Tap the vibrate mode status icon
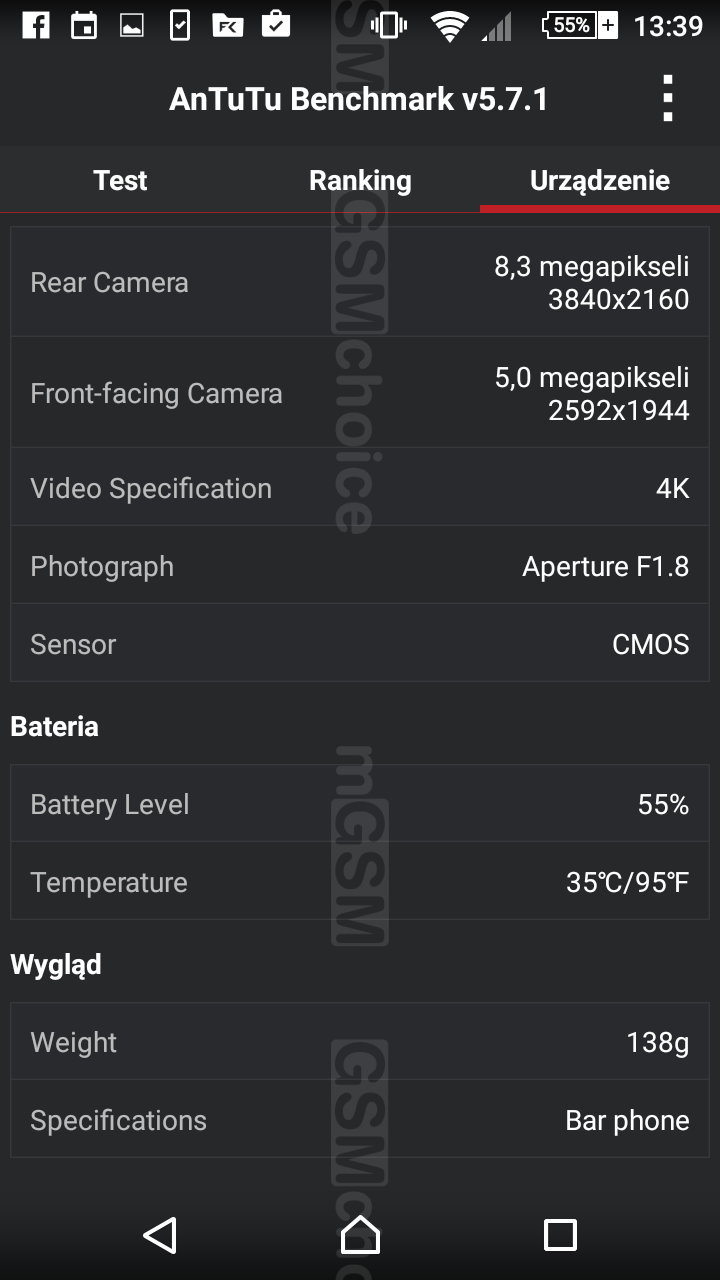Viewport: 720px width, 1280px height. point(388,25)
